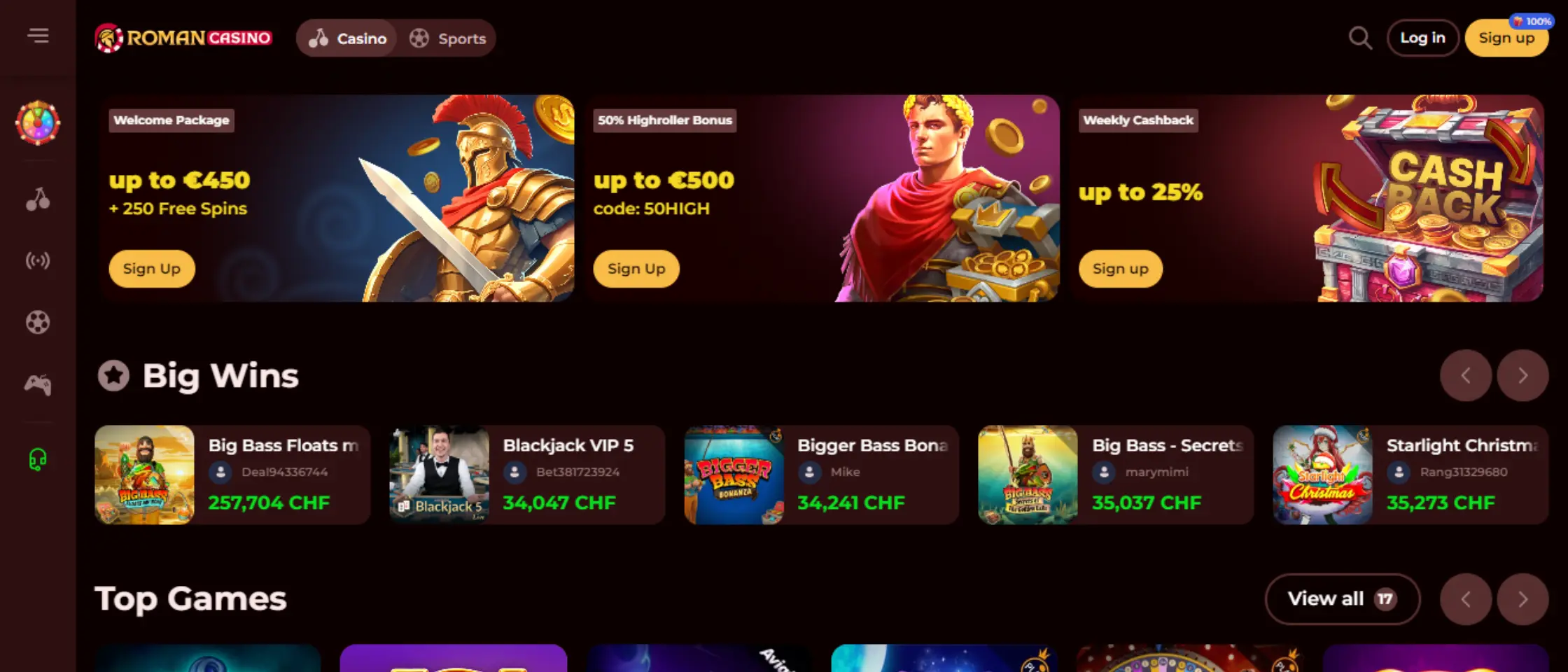This screenshot has height=672, width=1568.
Task: Show next Big Wins with right arrow
Action: [1522, 375]
